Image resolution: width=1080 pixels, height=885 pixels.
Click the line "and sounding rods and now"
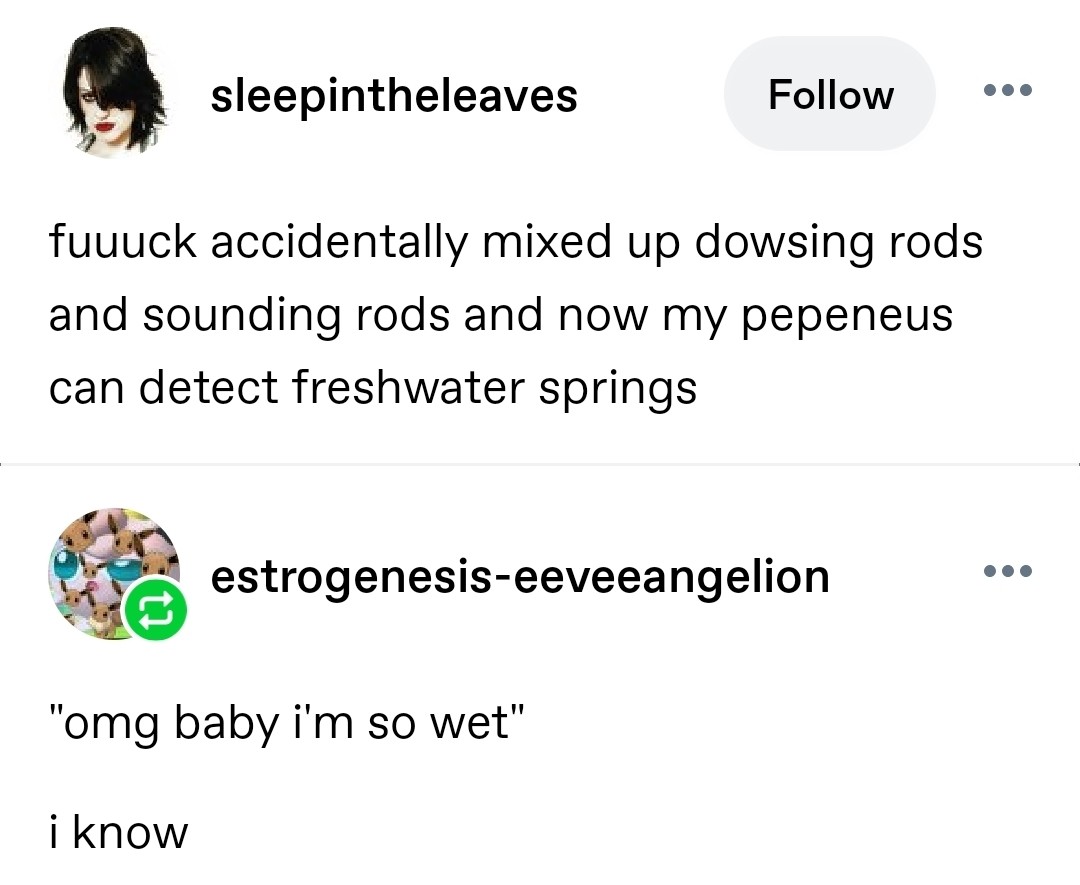[x=501, y=315]
